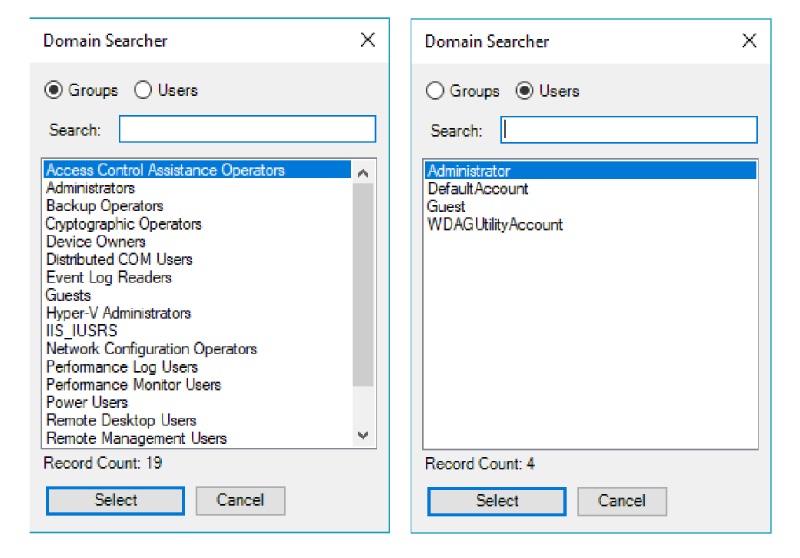Viewport: 800px width, 558px height.
Task: Close the right Domain Searcher dialog
Action: click(749, 41)
